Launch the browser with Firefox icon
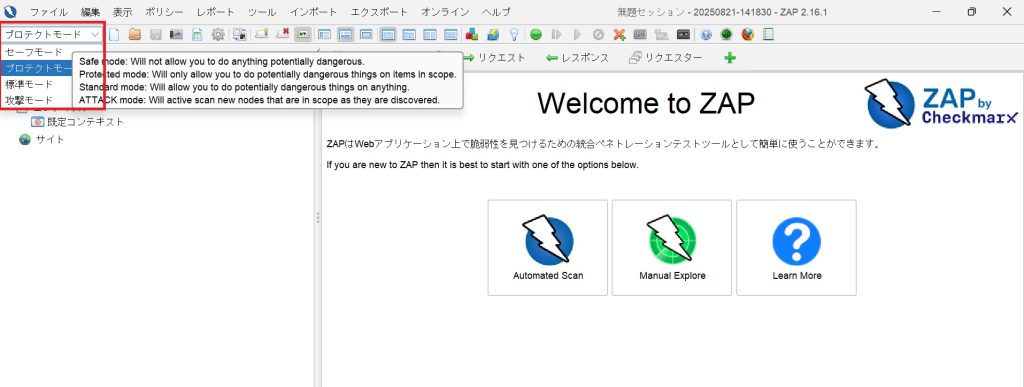This screenshot has height=387, width=1024. 747,35
